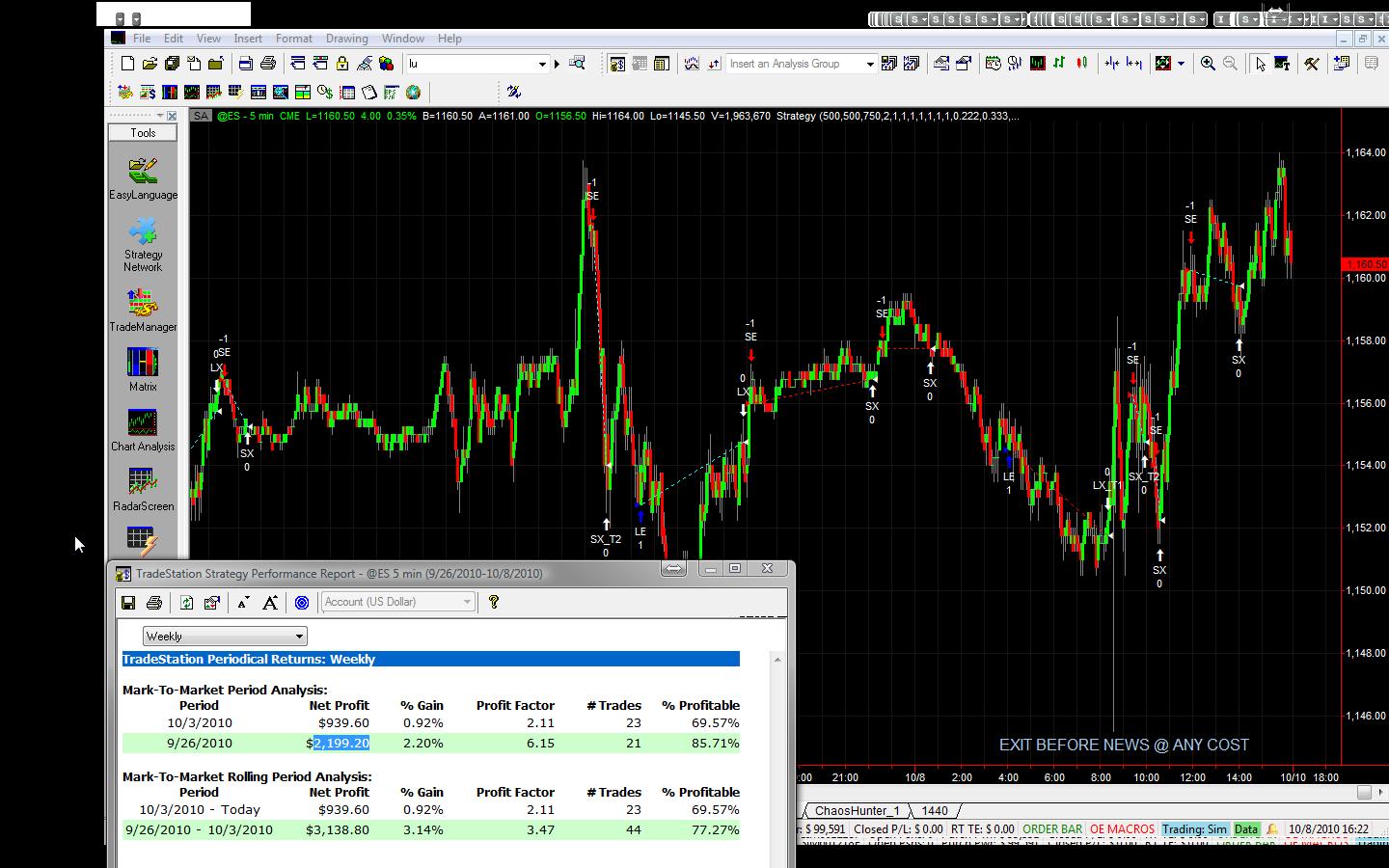Open the Drawing menu

click(346, 39)
